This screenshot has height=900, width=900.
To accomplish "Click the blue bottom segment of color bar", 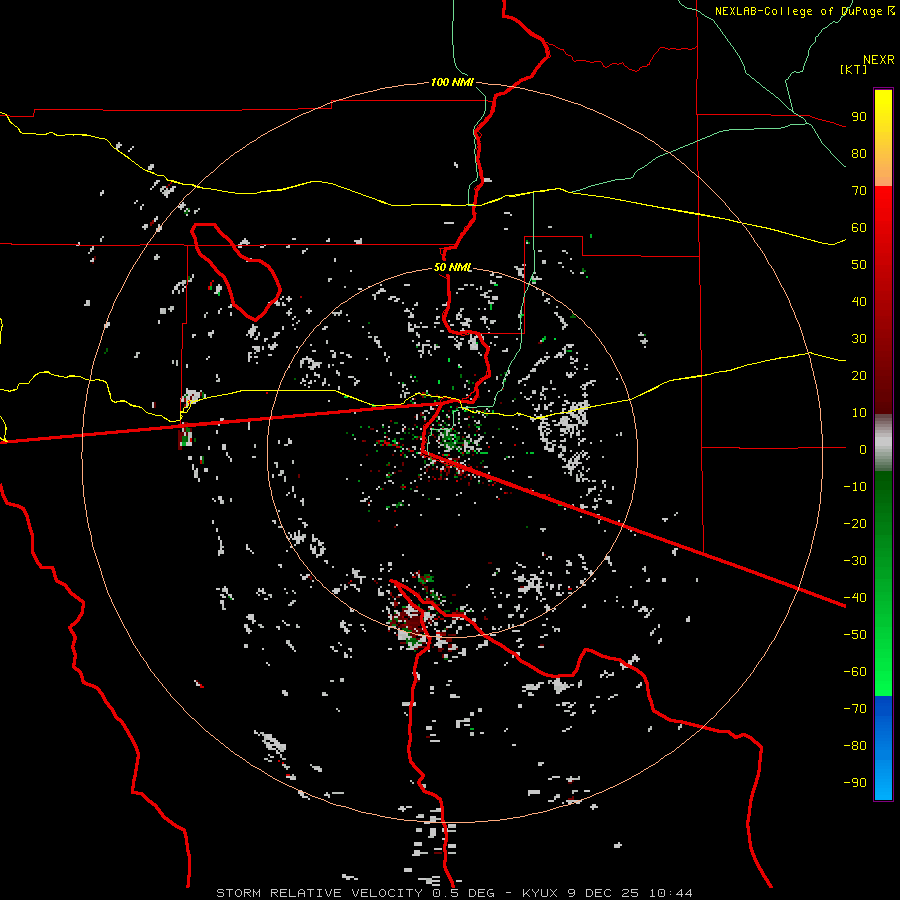I will [883, 748].
